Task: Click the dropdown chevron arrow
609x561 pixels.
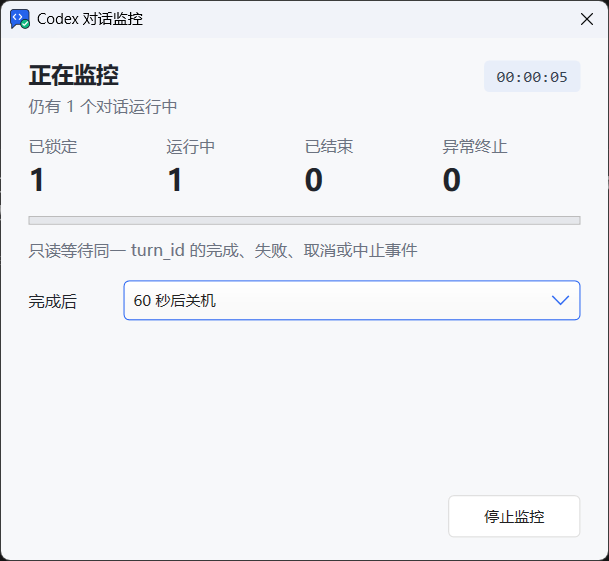Action: point(560,300)
